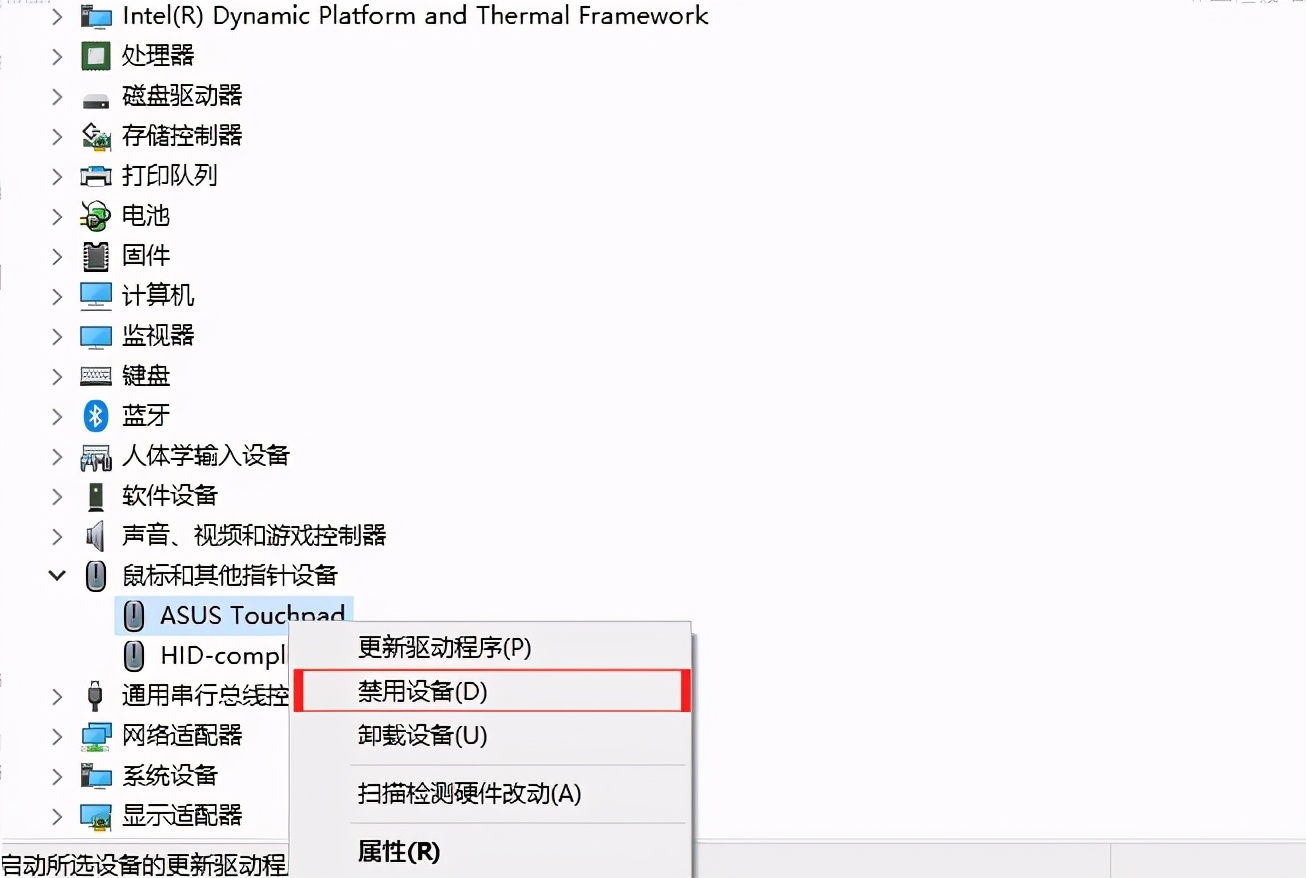Click the 显示适配器 display adapter icon
Screen dimensions: 1306x878
[95, 816]
